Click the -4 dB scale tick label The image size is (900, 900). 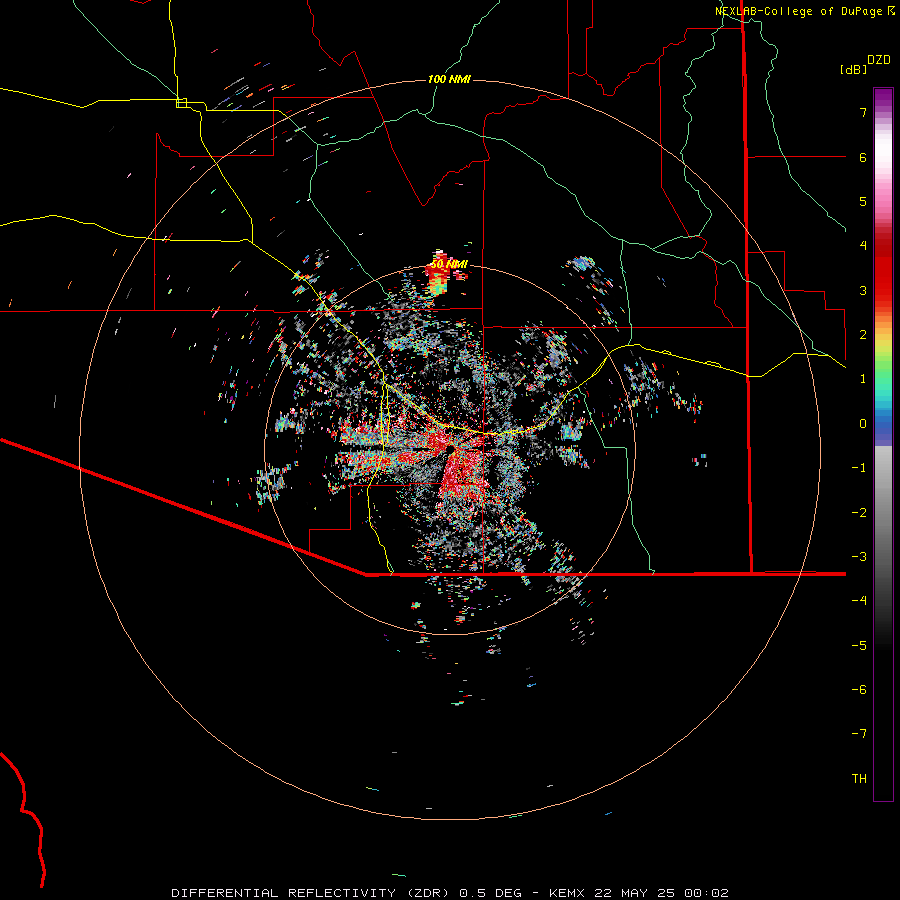[859, 601]
